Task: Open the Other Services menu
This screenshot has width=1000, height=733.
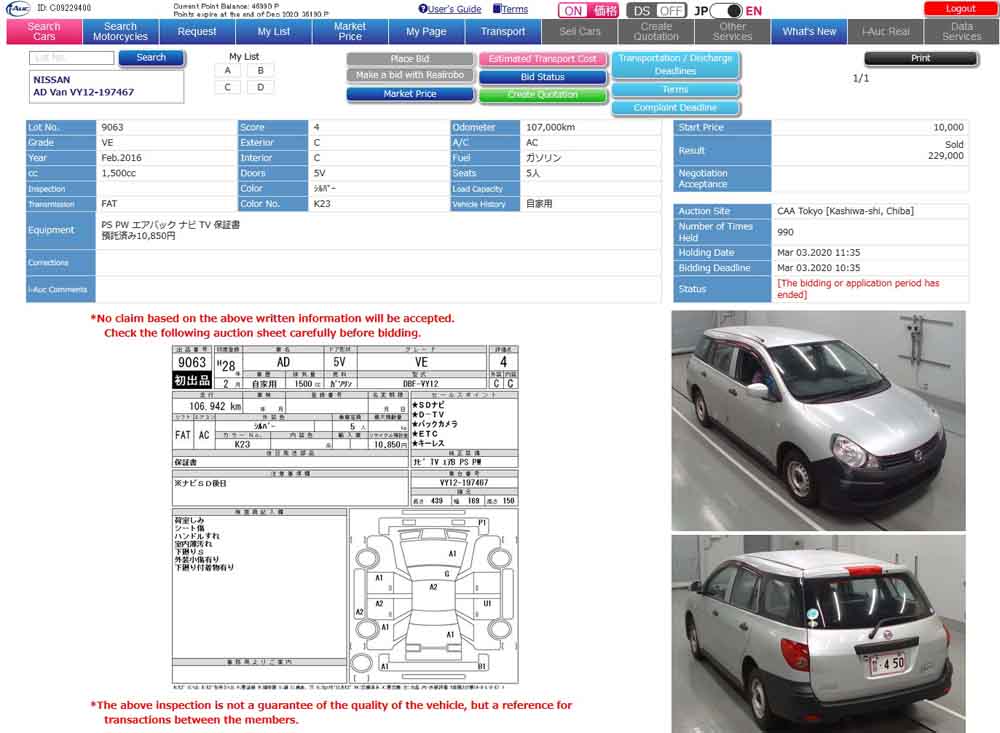Action: (733, 31)
